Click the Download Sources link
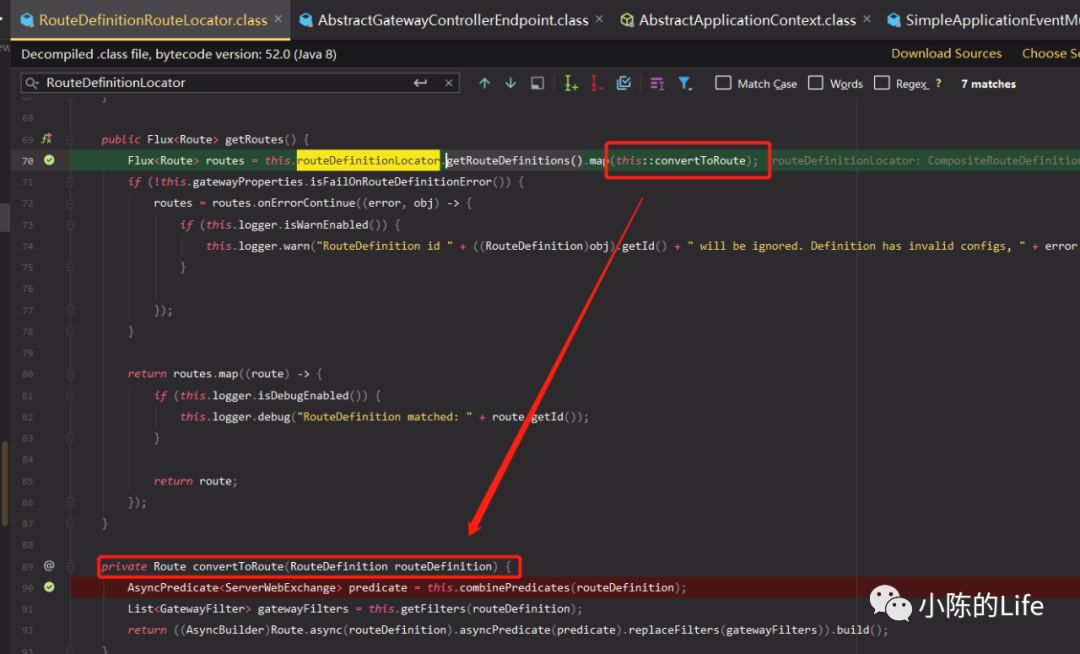Screen dimensions: 1080x654 click(x=946, y=54)
